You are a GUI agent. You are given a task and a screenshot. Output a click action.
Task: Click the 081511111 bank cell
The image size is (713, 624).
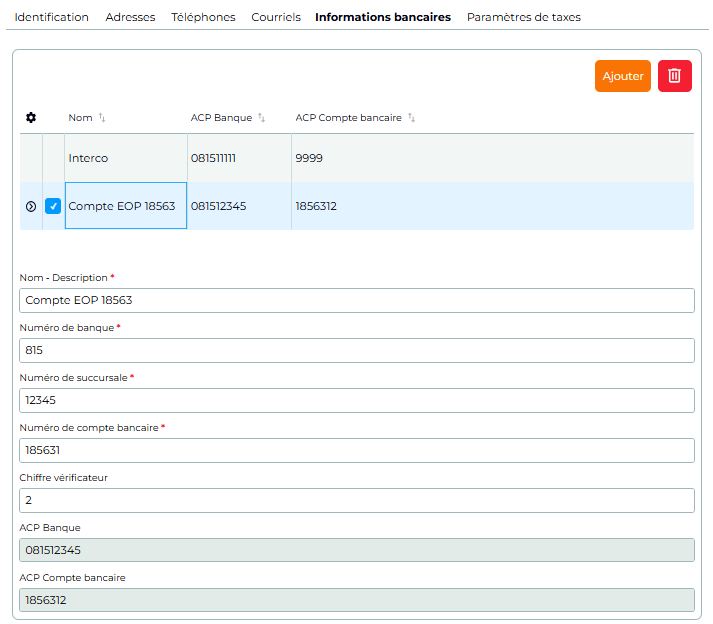[x=239, y=158]
